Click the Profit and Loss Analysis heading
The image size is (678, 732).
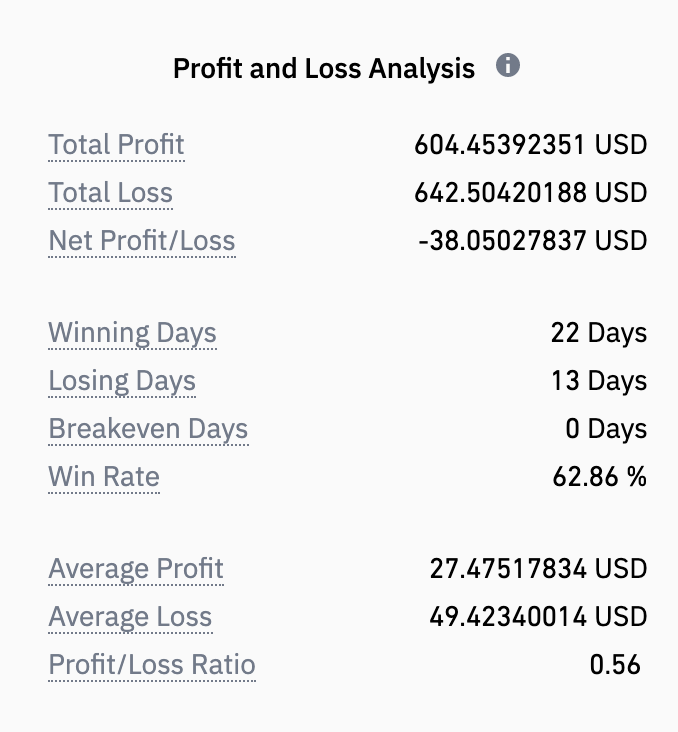[324, 68]
